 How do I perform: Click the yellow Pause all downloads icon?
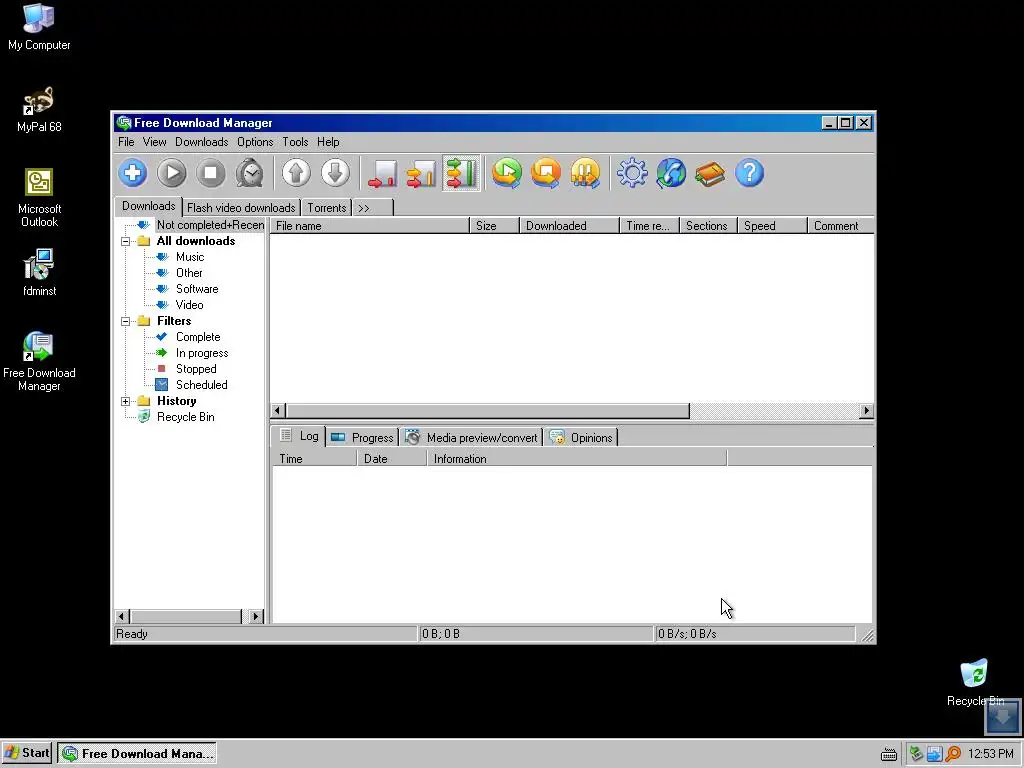pos(585,173)
